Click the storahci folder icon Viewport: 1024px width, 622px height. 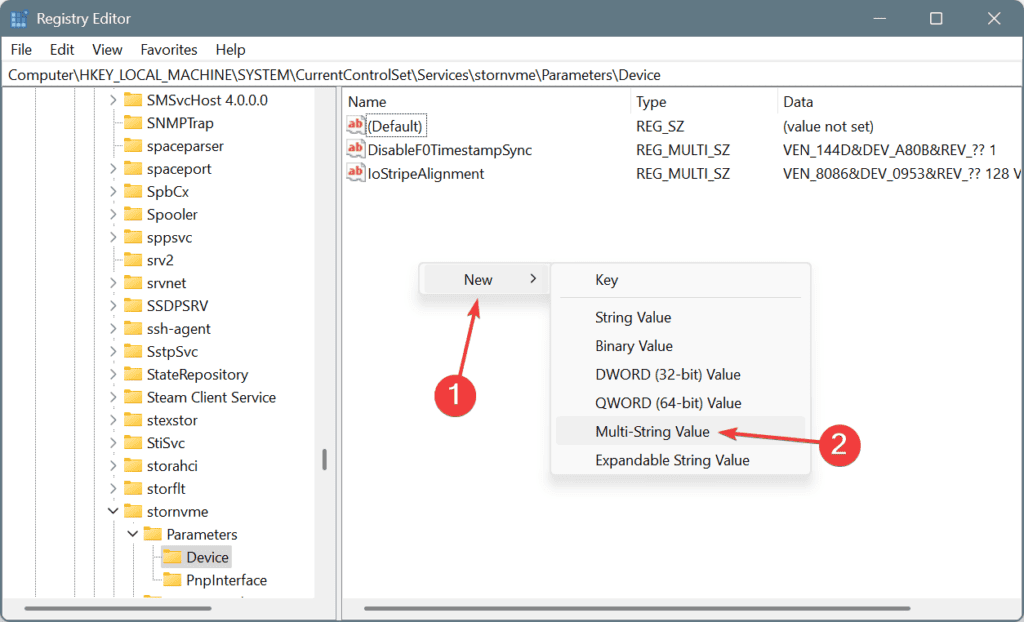pyautogui.click(x=133, y=466)
